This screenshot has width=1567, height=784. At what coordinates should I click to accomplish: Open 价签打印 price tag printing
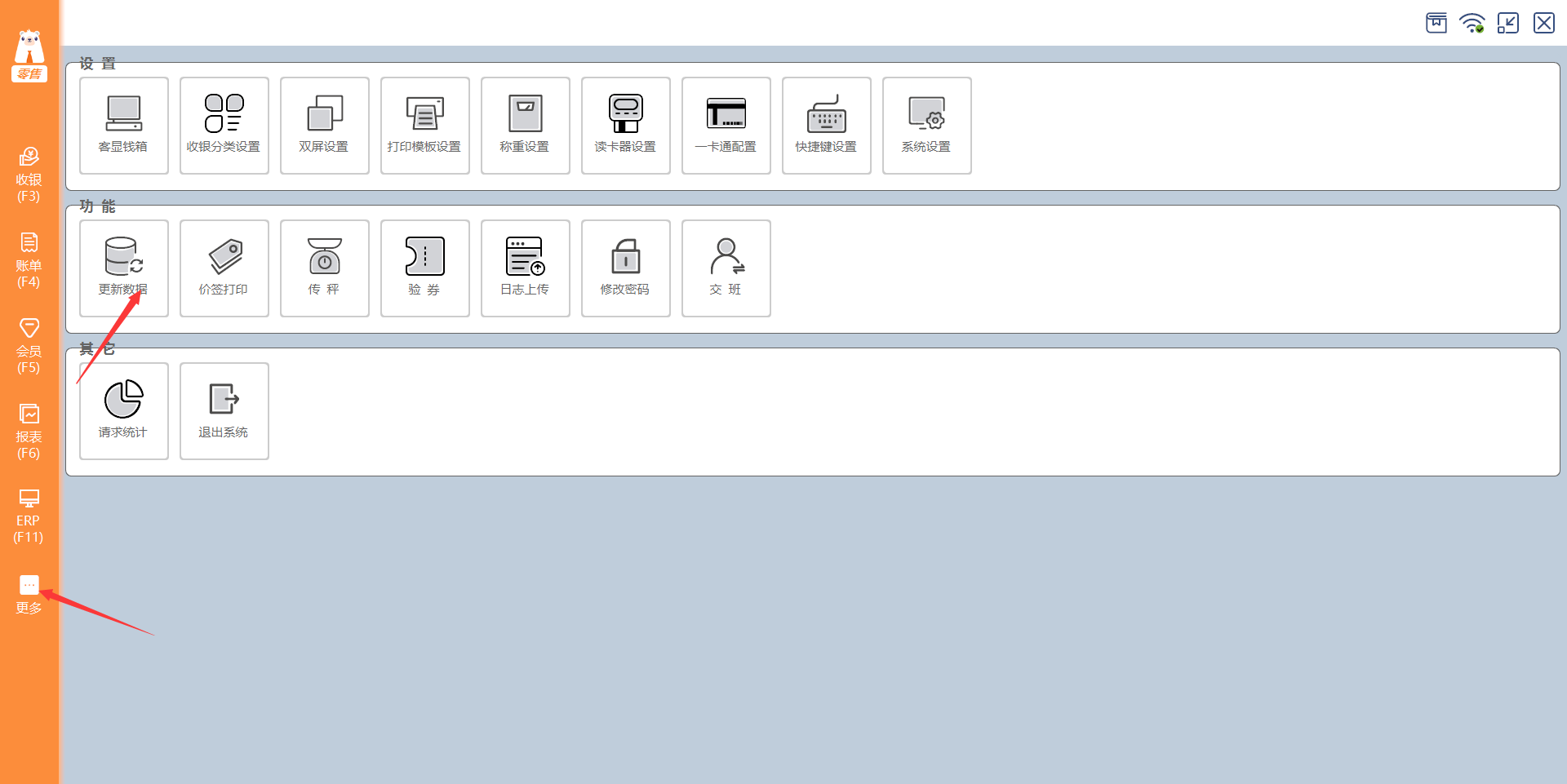tap(224, 268)
